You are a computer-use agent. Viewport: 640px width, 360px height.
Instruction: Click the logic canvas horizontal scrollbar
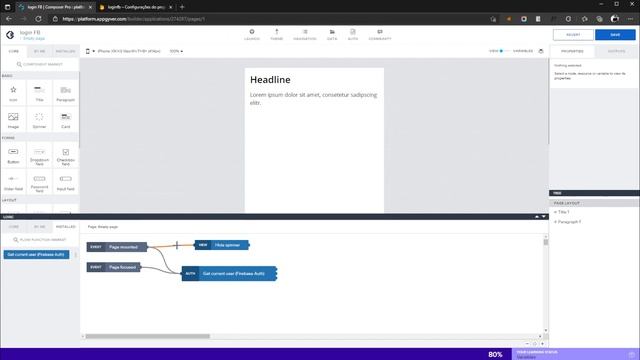[147, 336]
